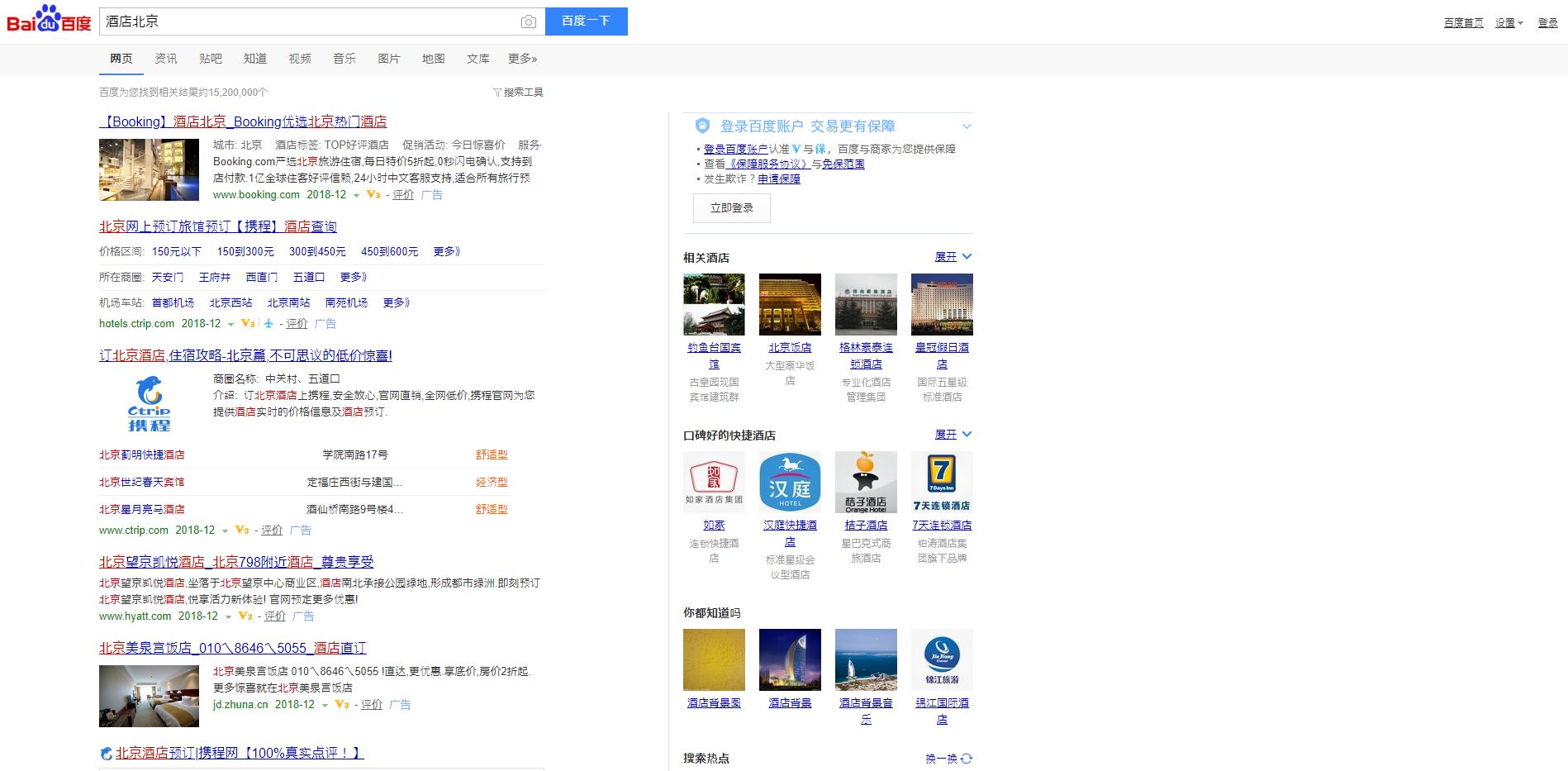Select the 王府井 district link
This screenshot has width=1568, height=771.
[215, 278]
